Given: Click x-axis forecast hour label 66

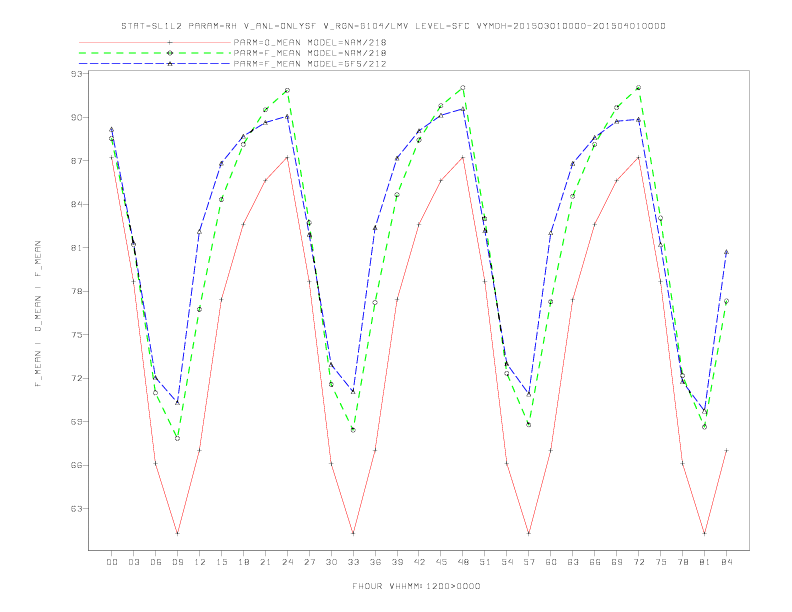Looking at the screenshot, I should click(x=595, y=562).
